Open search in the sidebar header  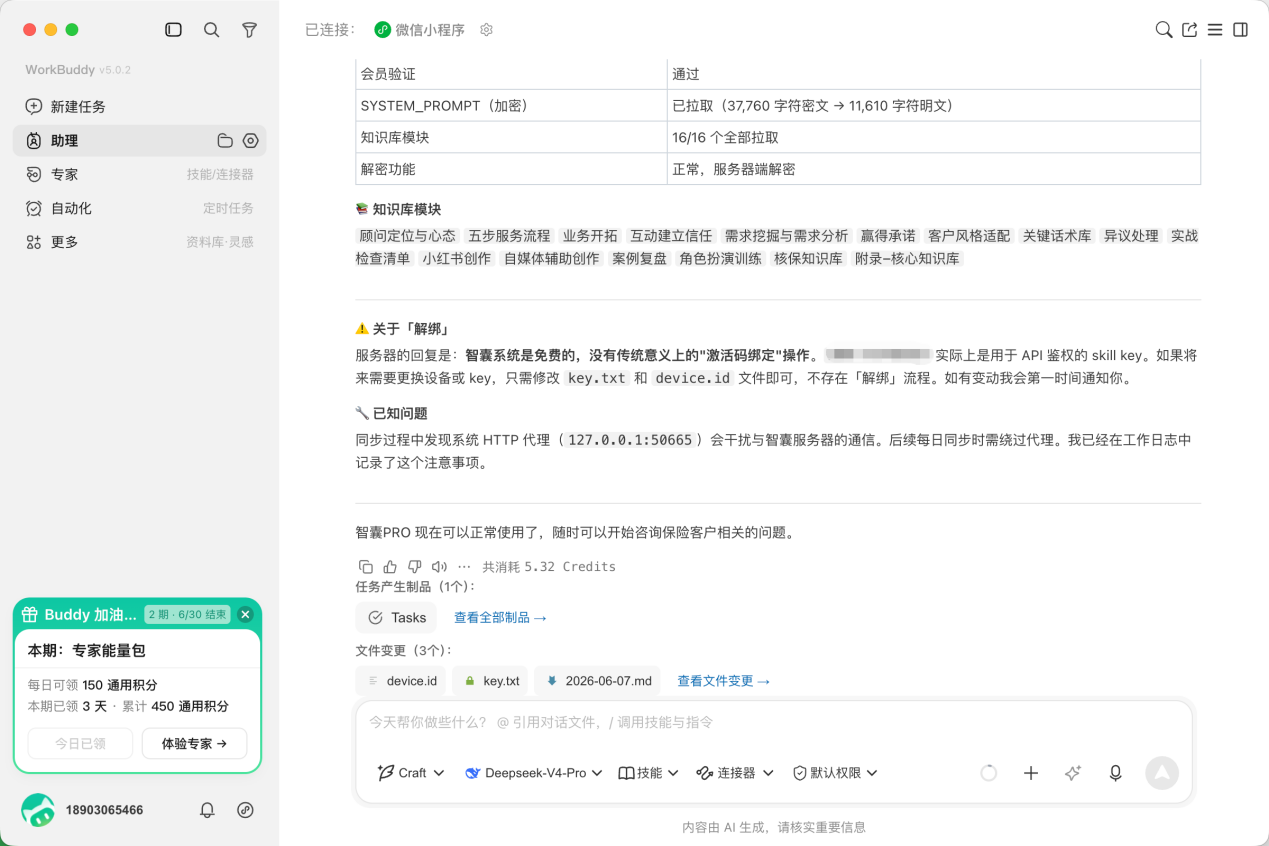pos(212,30)
